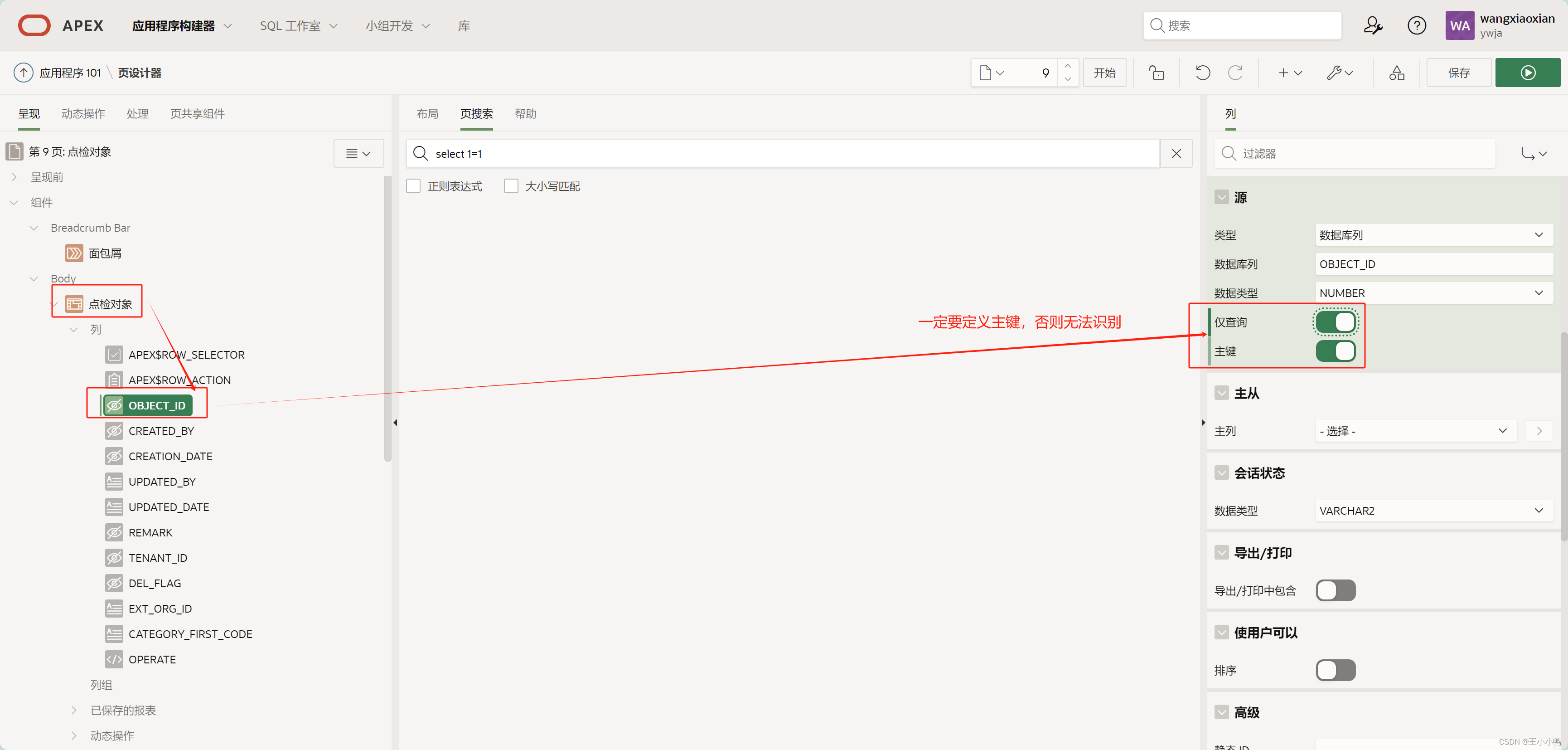
Task: Open the VARCHAR2 session state dropdown
Action: click(1433, 511)
